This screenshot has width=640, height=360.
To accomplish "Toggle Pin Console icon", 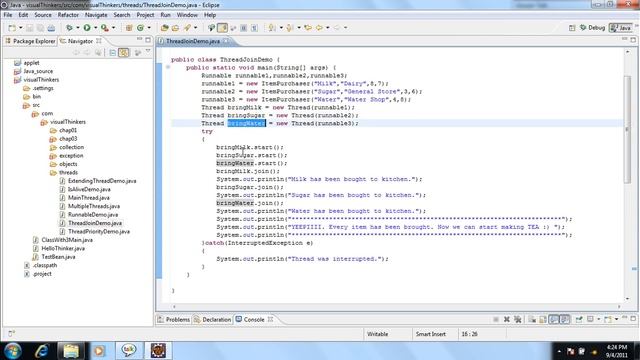I will pos(579,320).
